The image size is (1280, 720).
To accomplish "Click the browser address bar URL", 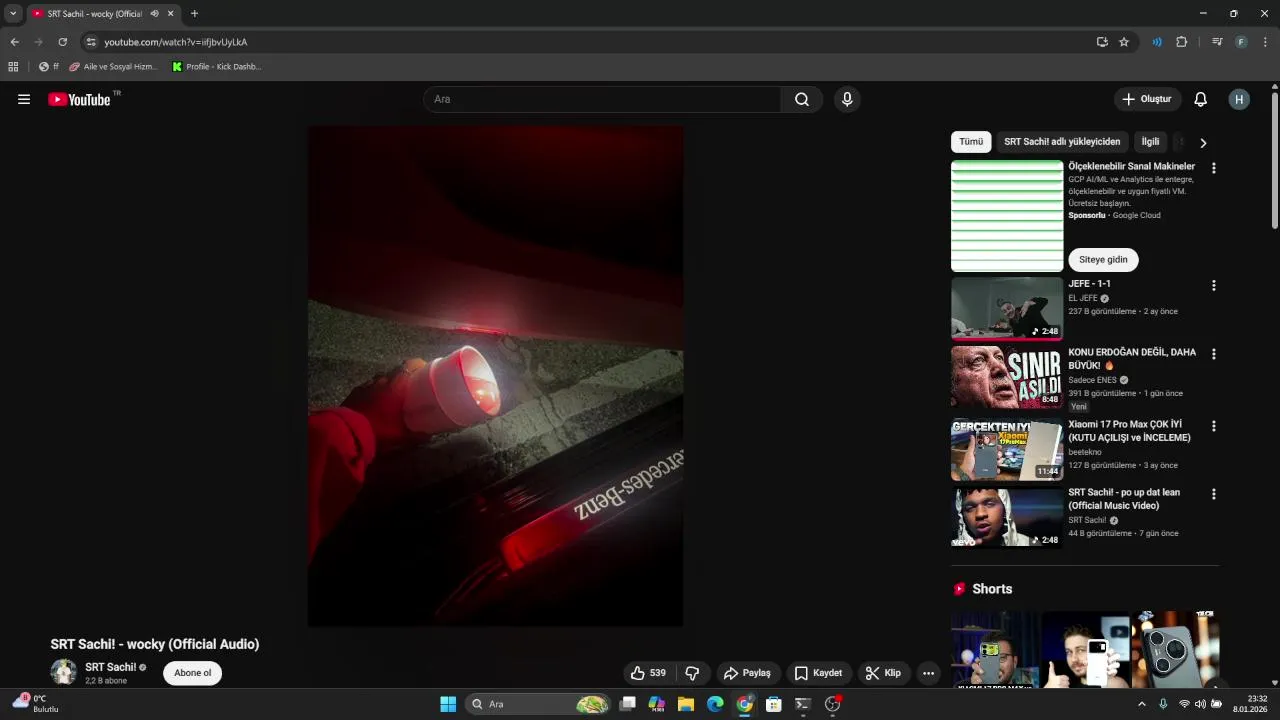I will coord(176,42).
